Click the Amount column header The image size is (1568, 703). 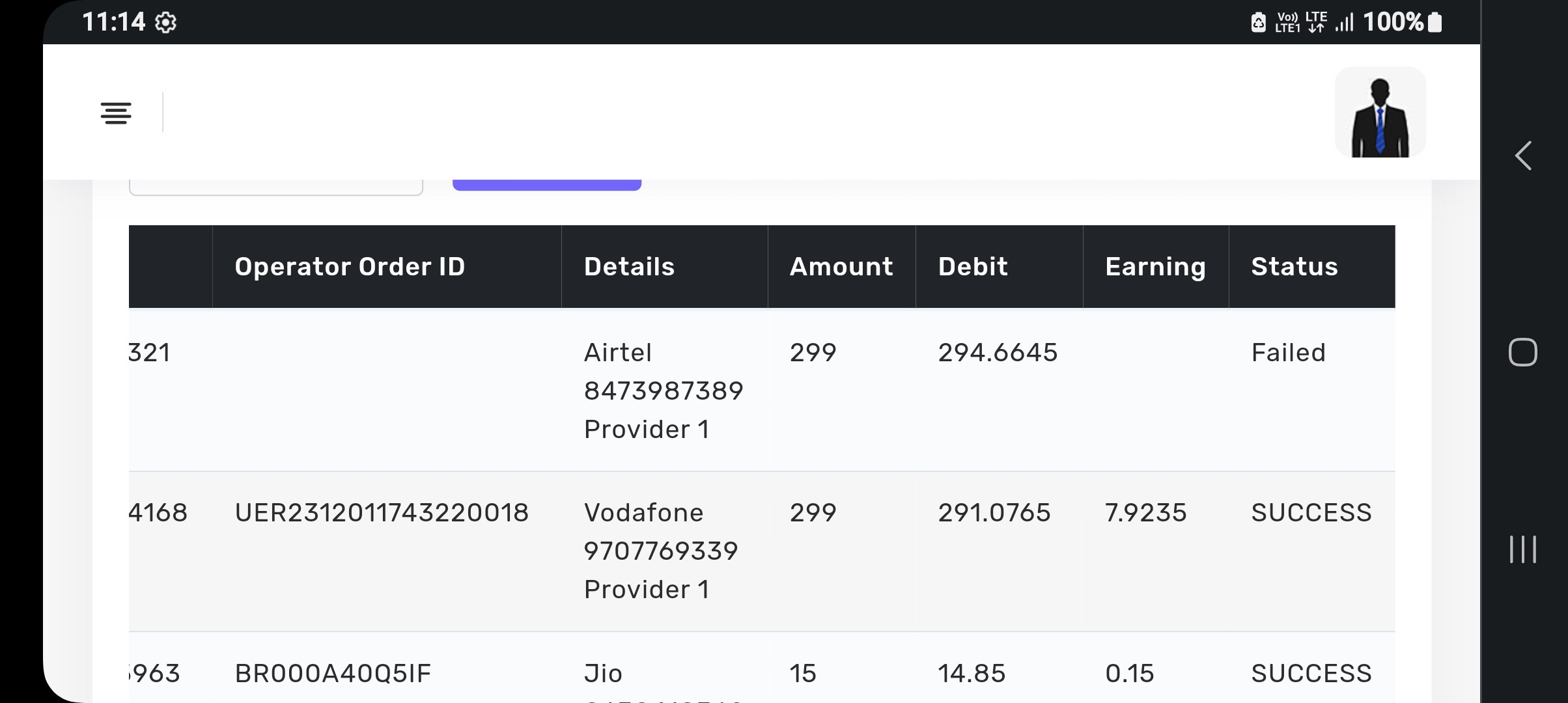point(841,267)
